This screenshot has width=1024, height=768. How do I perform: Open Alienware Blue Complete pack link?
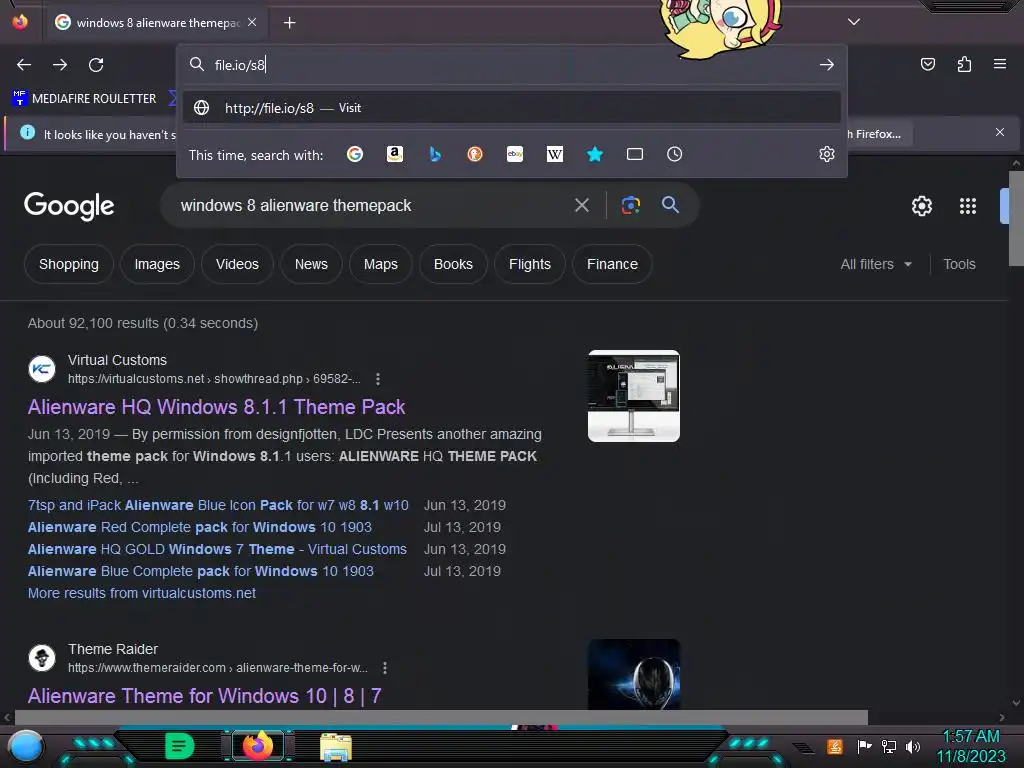200,571
